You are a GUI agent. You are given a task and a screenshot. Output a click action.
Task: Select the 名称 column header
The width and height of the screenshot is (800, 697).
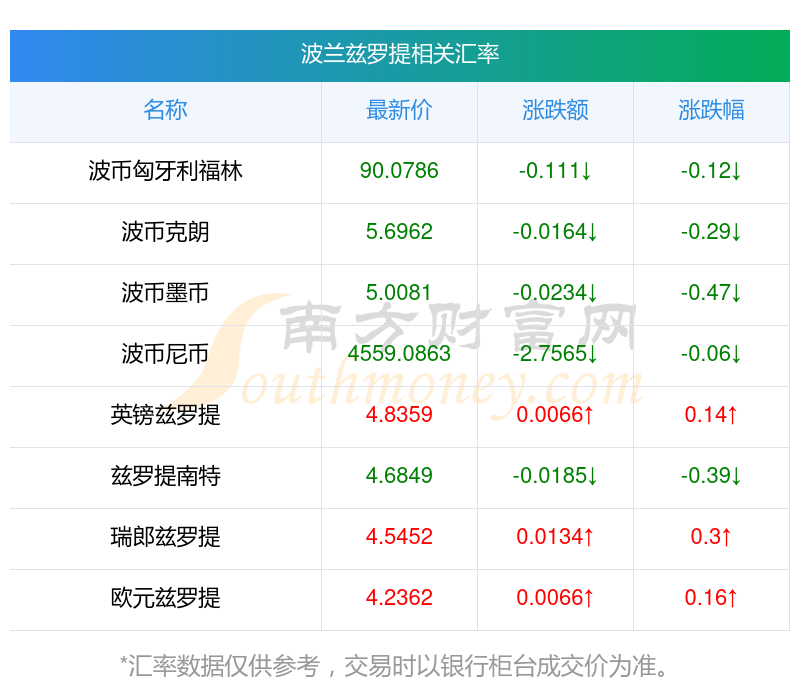(x=165, y=110)
